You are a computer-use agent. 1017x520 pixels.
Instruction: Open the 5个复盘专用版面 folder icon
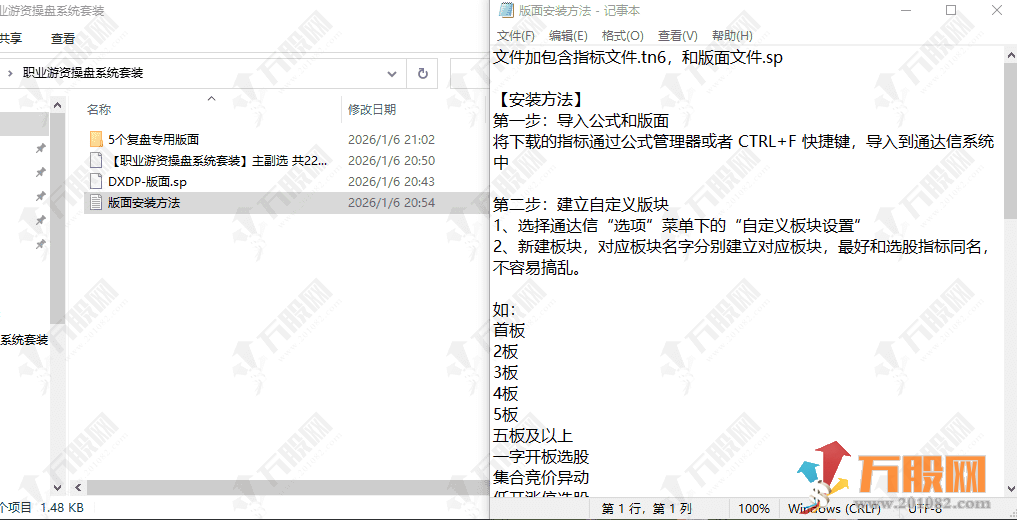click(96, 139)
